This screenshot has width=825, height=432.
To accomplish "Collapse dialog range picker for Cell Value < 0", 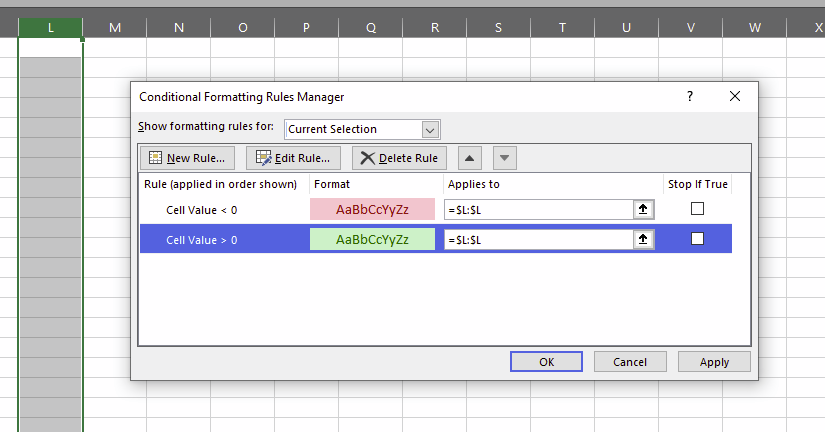I will pyautogui.click(x=643, y=209).
